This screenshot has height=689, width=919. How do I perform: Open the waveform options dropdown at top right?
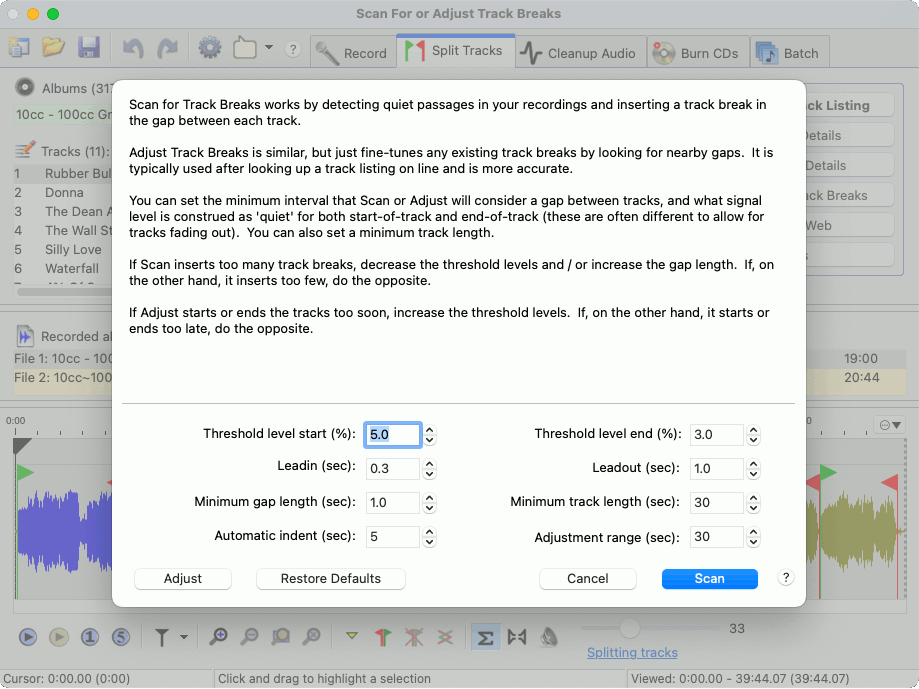pos(889,425)
